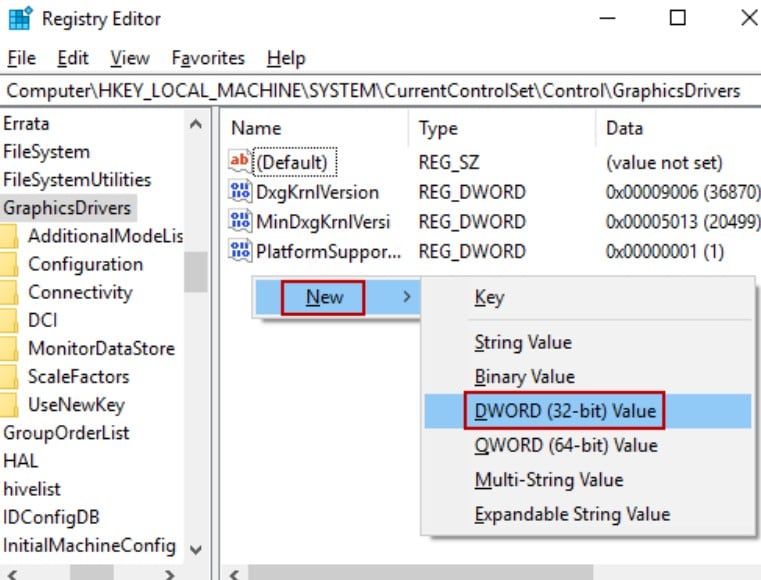Click the Connectivity folder icon
This screenshot has height=580, width=761.
click(9, 293)
